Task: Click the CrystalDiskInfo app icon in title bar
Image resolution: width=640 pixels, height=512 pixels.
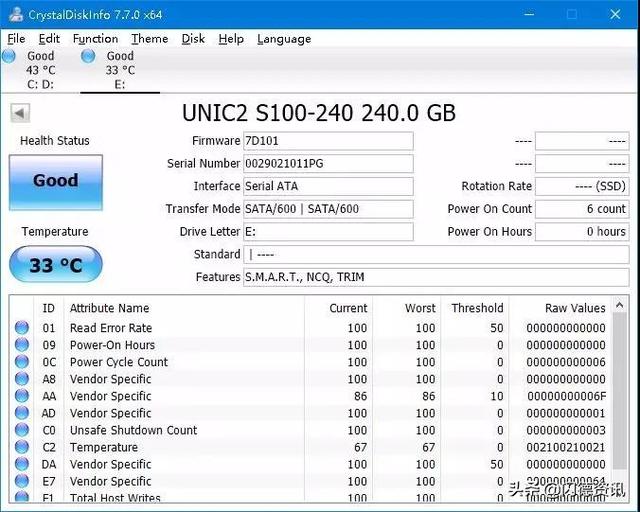Action: click(x=16, y=15)
